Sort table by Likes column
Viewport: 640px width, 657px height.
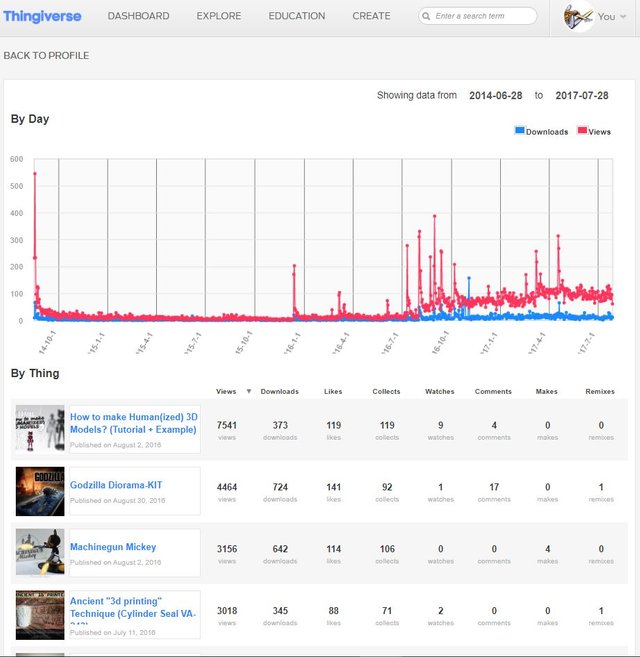[x=333, y=391]
